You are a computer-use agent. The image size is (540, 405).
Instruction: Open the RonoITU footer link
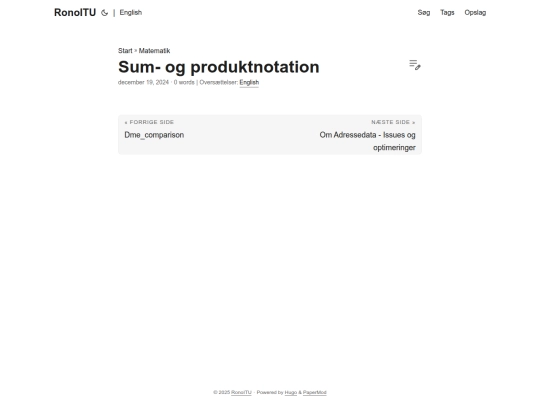click(241, 392)
